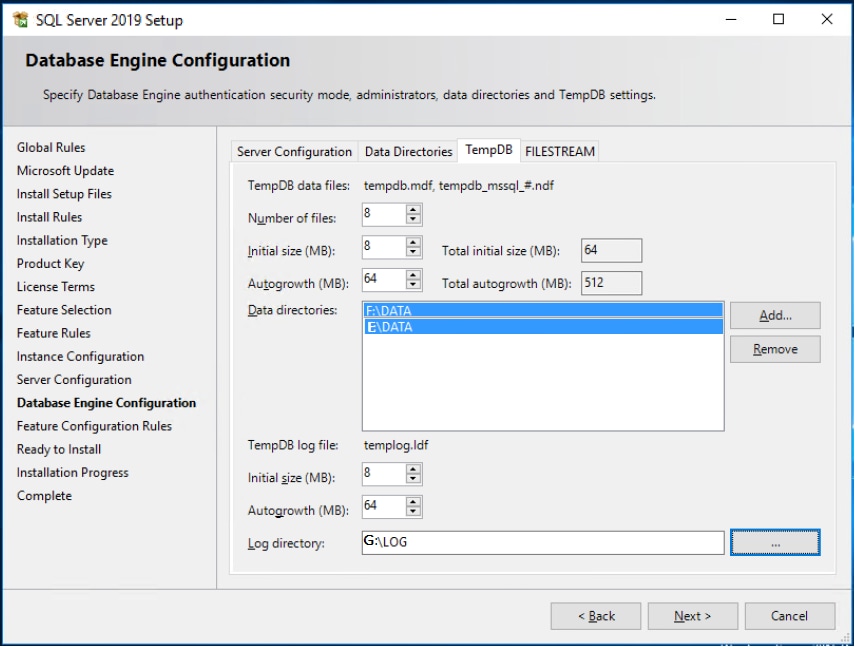The image size is (857, 647).
Task: Click the Installation Progress step
Action: coord(72,473)
